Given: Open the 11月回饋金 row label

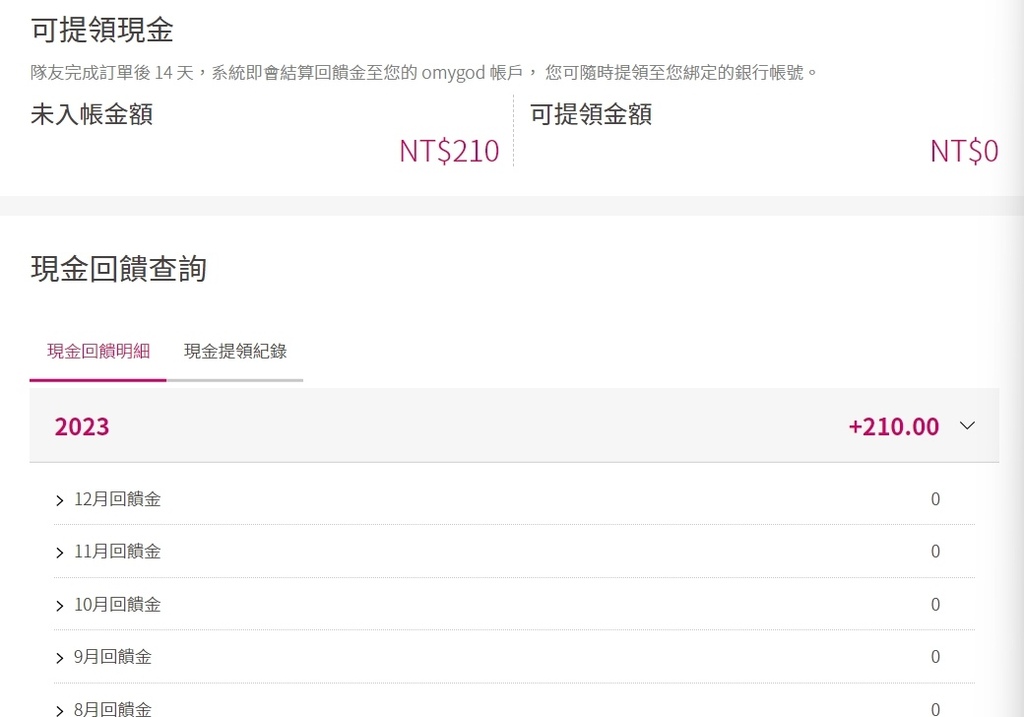Looking at the screenshot, I should [x=118, y=552].
